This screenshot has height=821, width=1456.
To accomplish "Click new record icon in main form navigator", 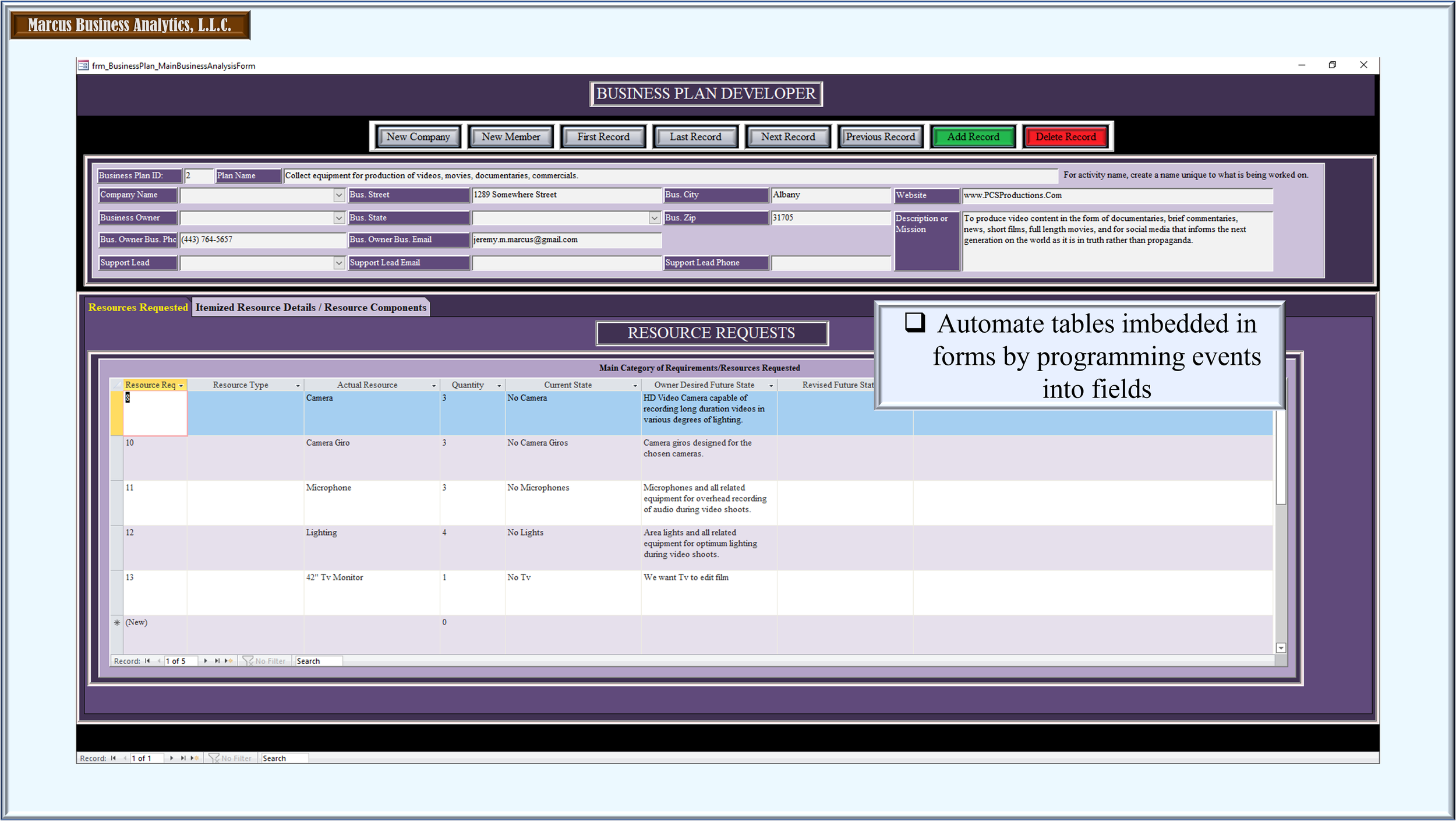I will [x=195, y=758].
